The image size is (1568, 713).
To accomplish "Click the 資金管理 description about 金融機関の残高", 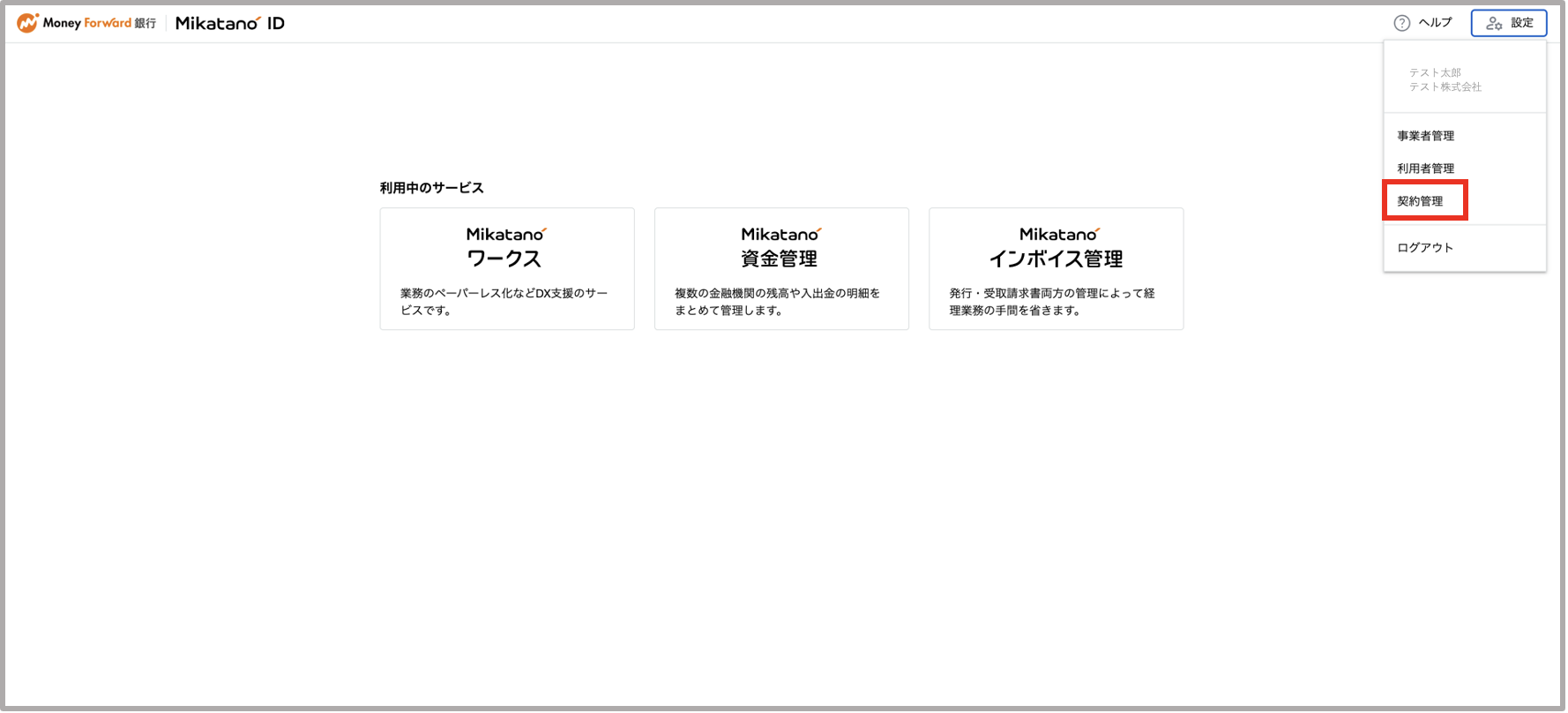I will click(778, 302).
